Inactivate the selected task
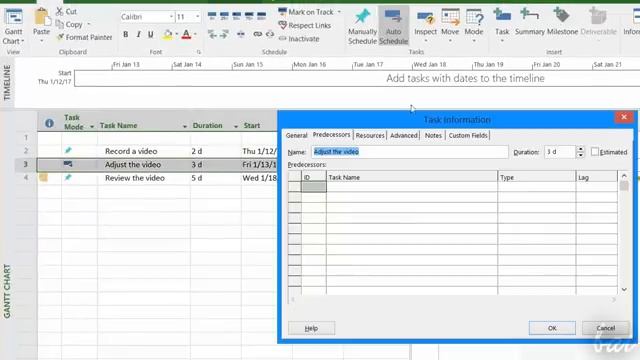 [x=299, y=39]
